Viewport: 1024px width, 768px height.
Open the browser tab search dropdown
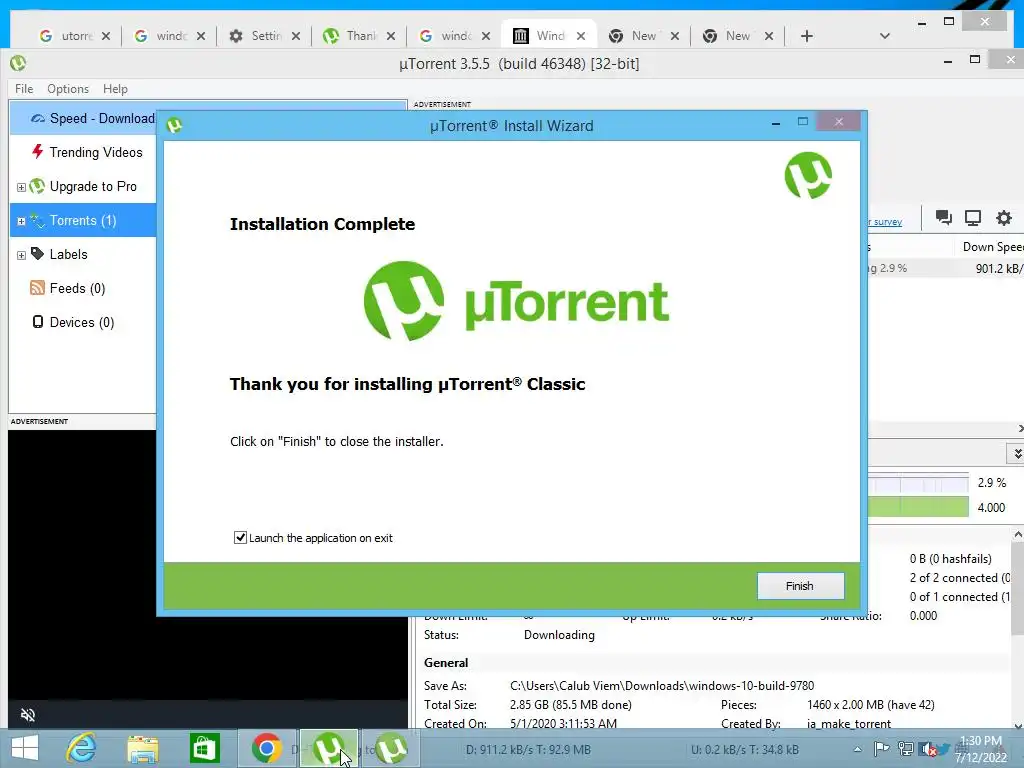click(x=884, y=36)
